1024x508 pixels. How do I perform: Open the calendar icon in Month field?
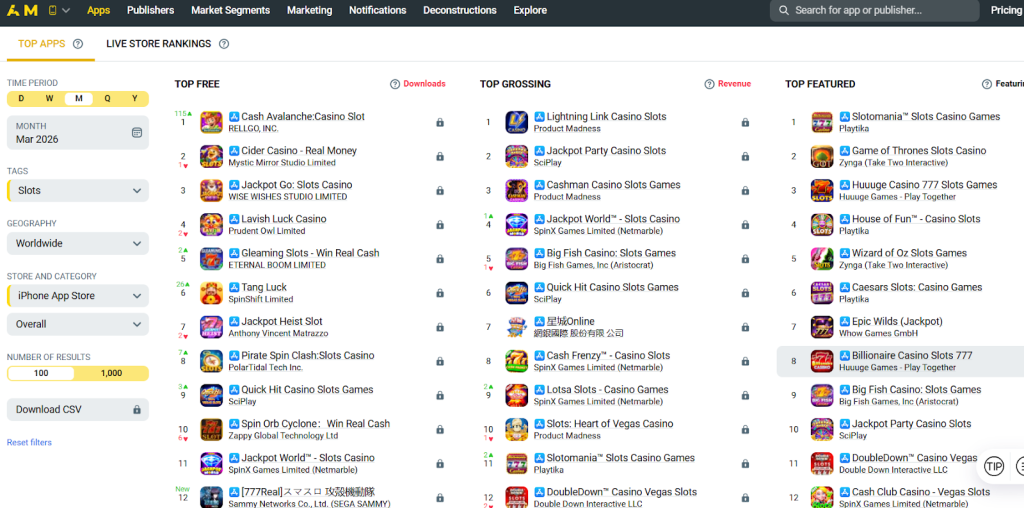coord(136,133)
